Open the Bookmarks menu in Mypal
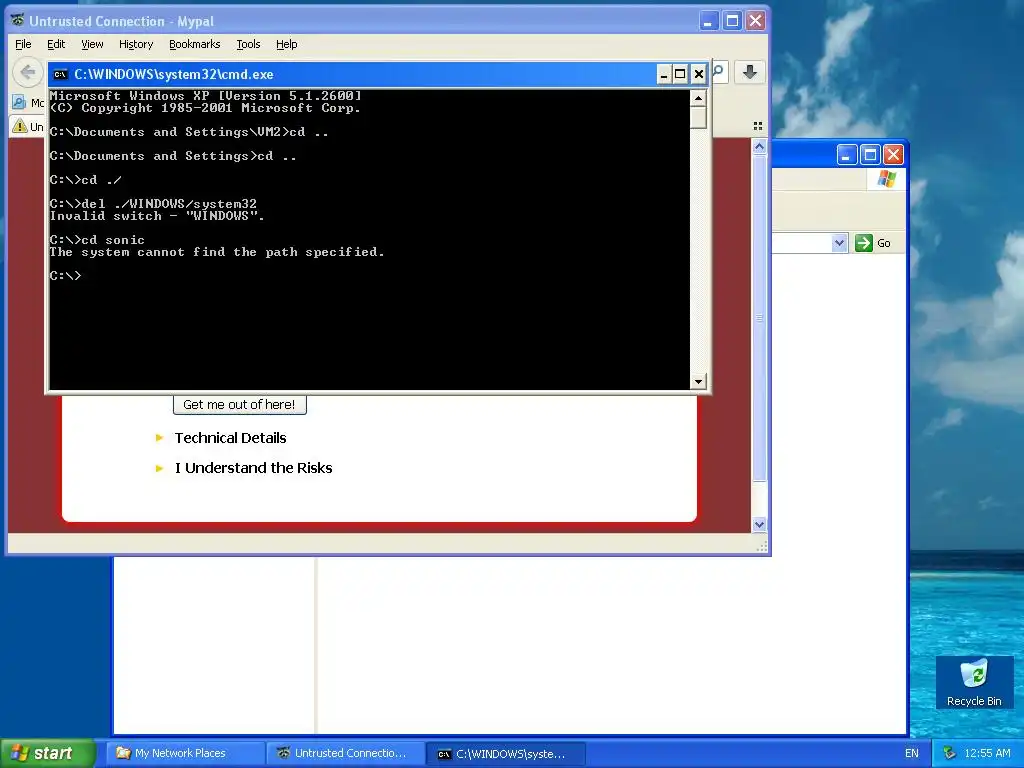Image resolution: width=1024 pixels, height=768 pixels. pyautogui.click(x=195, y=44)
